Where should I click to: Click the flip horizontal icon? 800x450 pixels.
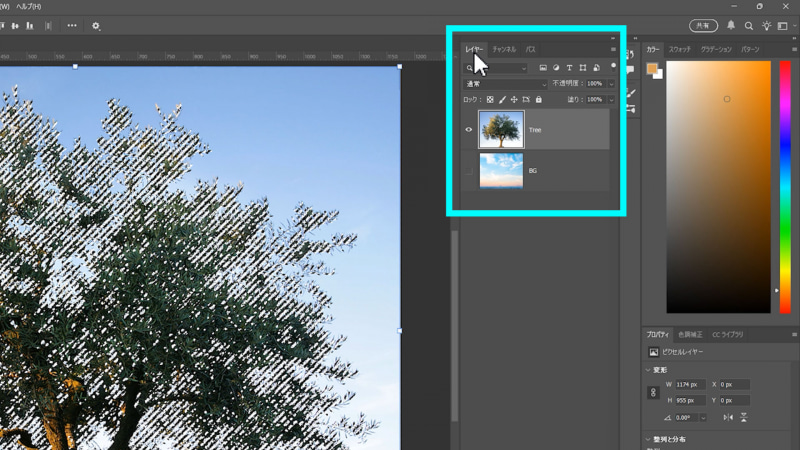point(728,417)
